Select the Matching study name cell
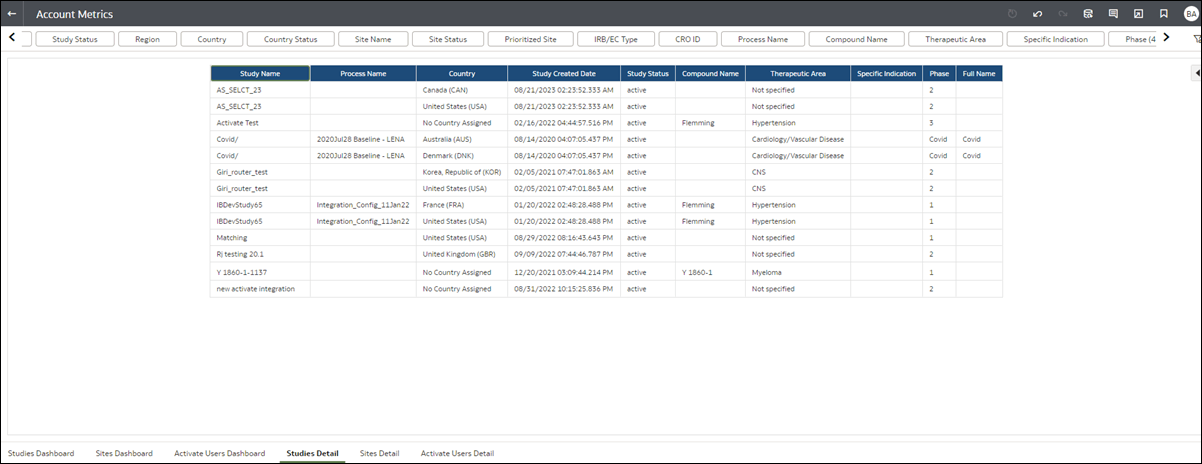This screenshot has height=464, width=1202. (x=260, y=238)
